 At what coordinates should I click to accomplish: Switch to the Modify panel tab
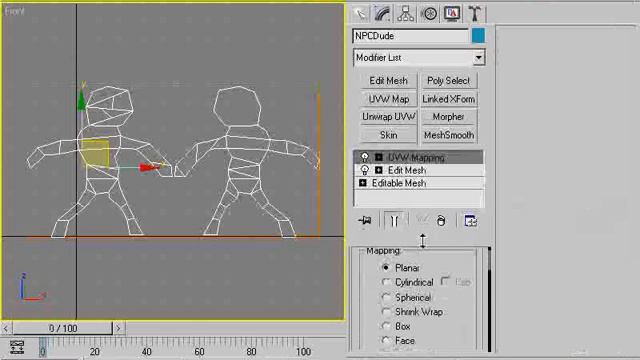[382, 13]
